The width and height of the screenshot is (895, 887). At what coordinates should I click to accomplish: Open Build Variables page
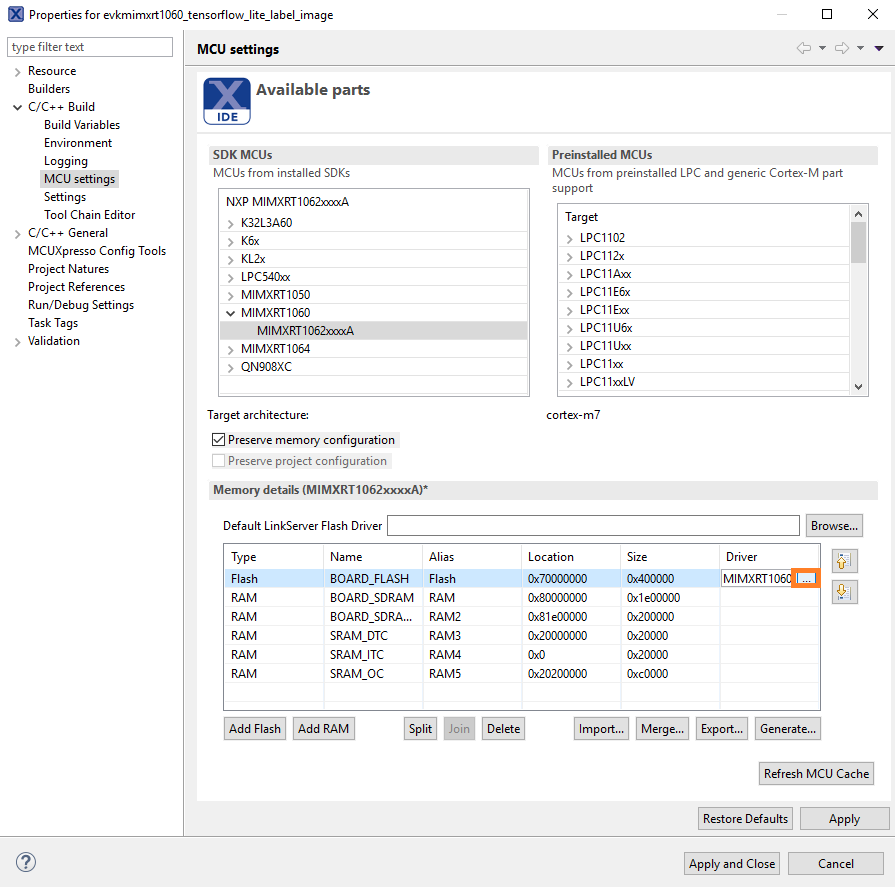tap(82, 124)
